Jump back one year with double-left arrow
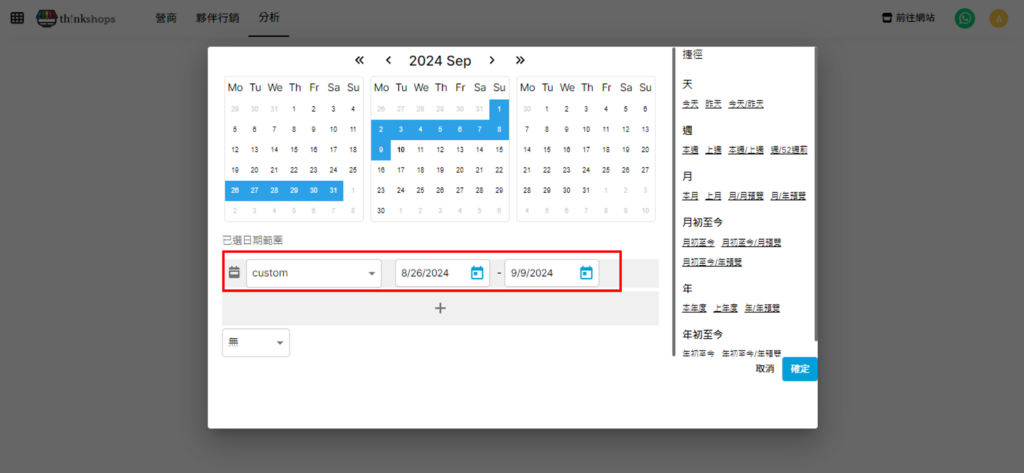1024x473 pixels. tap(360, 61)
